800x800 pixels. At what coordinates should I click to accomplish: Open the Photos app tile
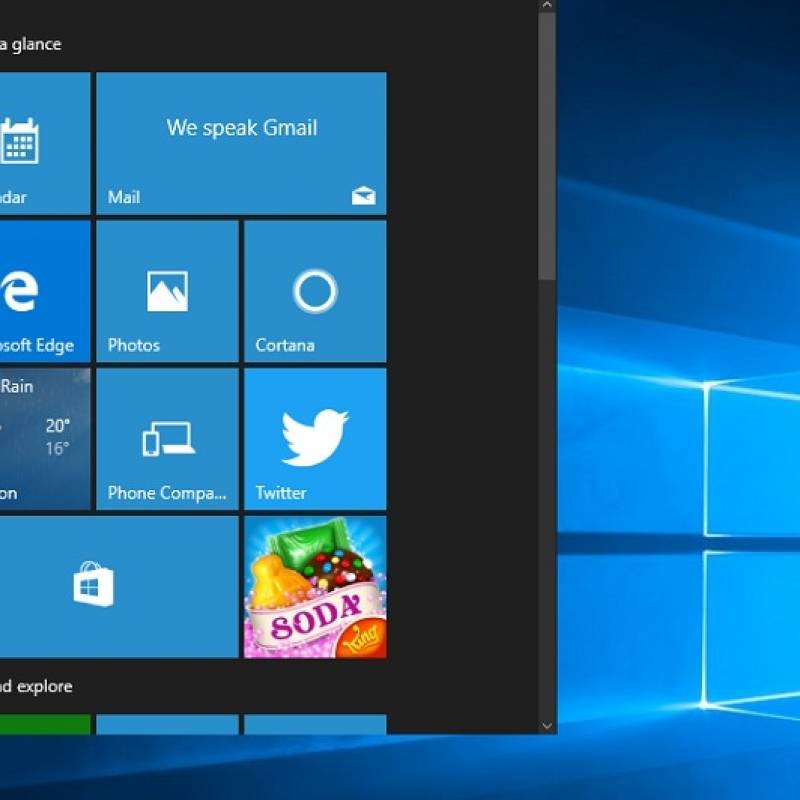[167, 291]
